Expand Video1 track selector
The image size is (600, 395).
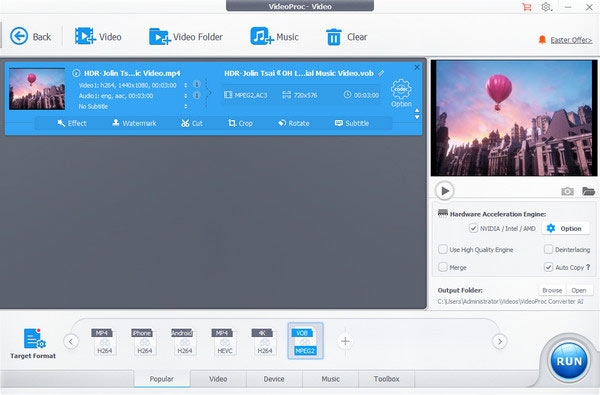[186, 85]
